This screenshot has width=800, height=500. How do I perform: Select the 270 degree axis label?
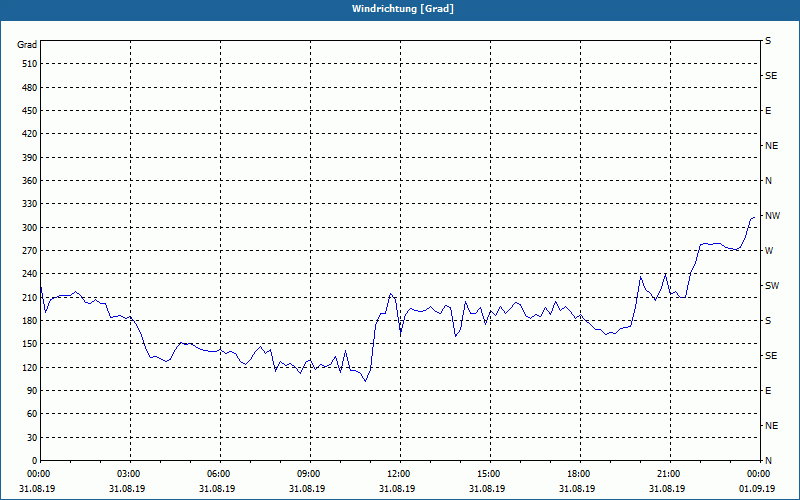[29, 251]
